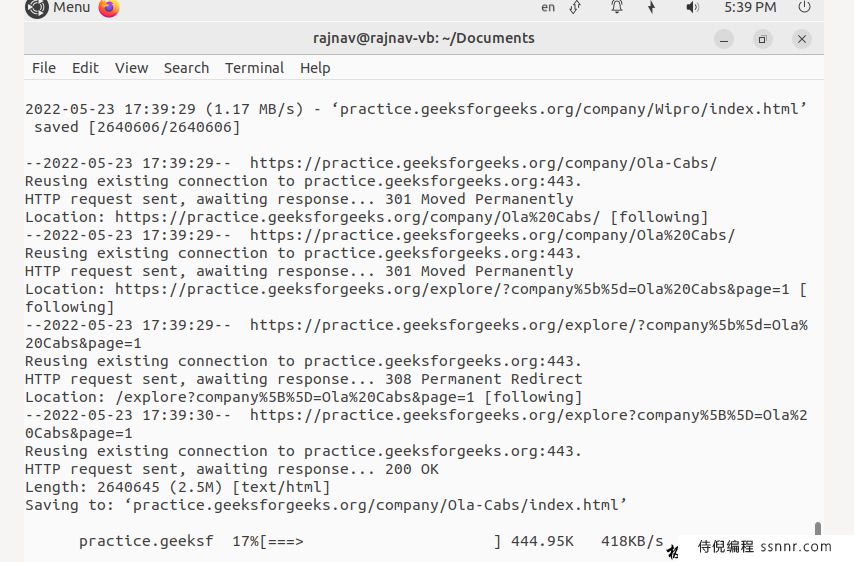854x562 pixels.
Task: Open the Search menu
Action: (x=186, y=68)
